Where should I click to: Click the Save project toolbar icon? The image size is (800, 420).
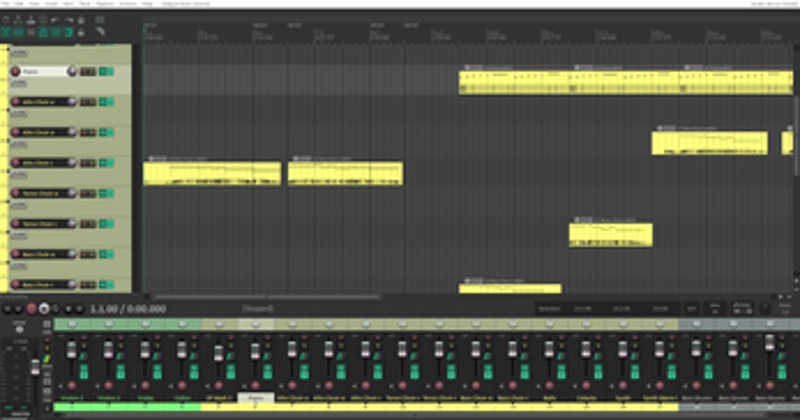pos(31,20)
